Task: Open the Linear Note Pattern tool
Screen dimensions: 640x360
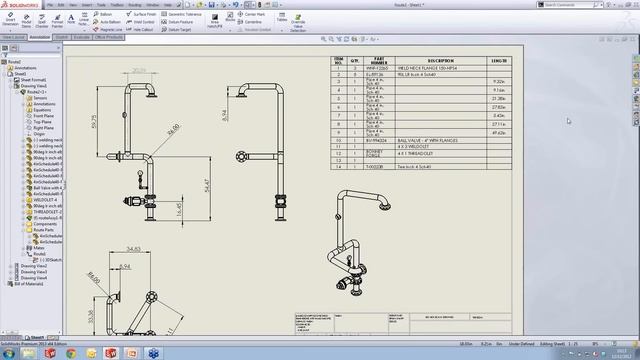Action: (83, 20)
